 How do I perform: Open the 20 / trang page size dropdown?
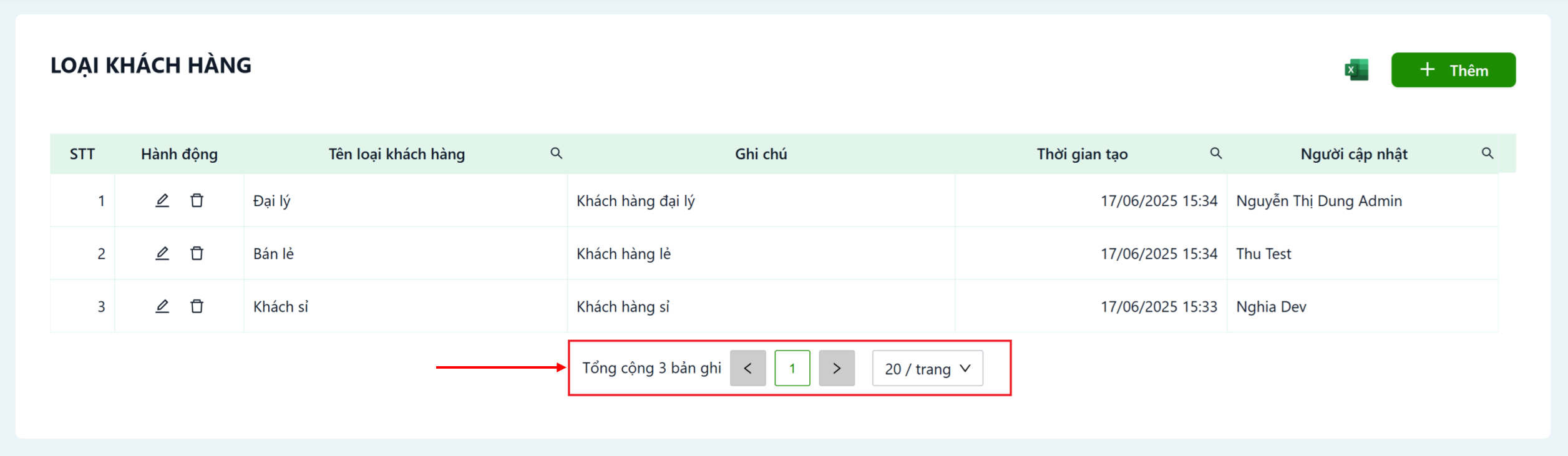click(x=927, y=368)
